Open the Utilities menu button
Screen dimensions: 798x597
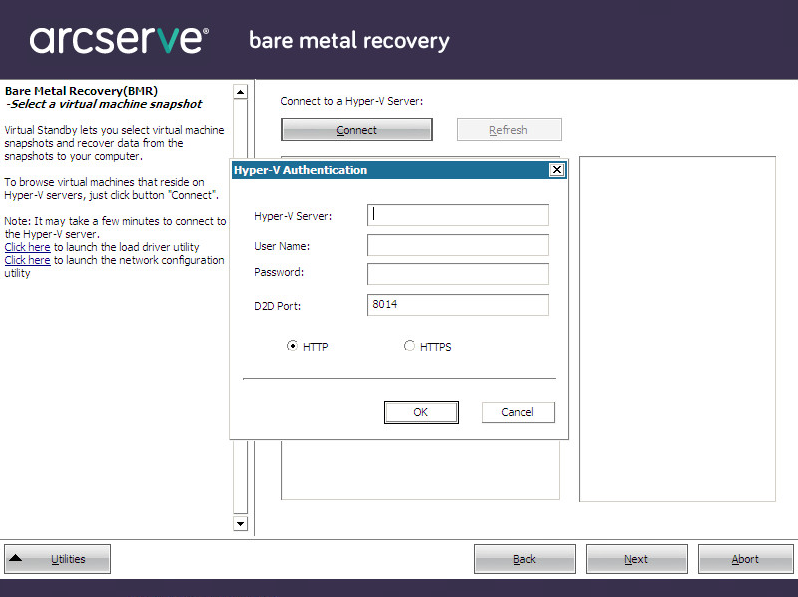pyautogui.click(x=58, y=559)
